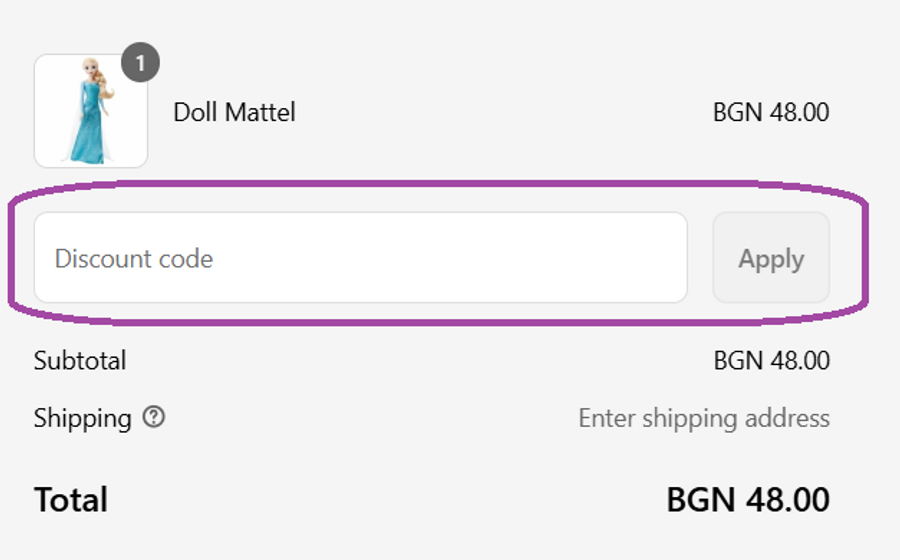Click the bold Total label
This screenshot has height=560, width=900.
click(70, 499)
